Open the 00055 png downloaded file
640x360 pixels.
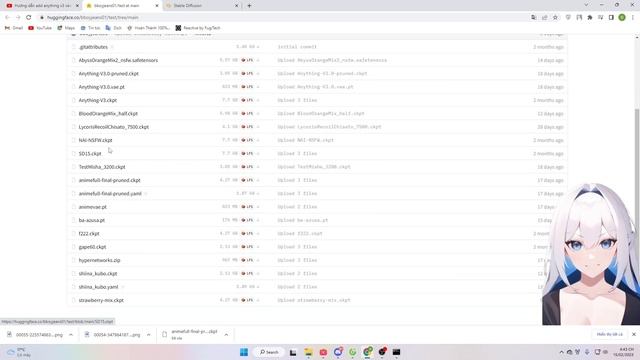(35, 335)
